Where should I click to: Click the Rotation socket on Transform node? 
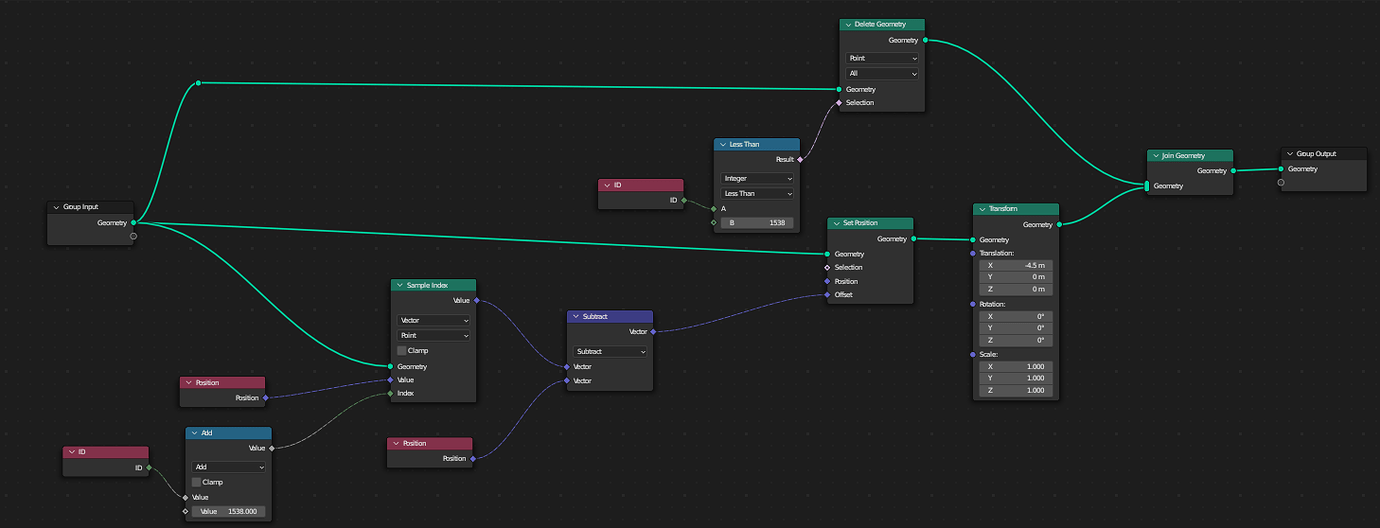coord(972,303)
